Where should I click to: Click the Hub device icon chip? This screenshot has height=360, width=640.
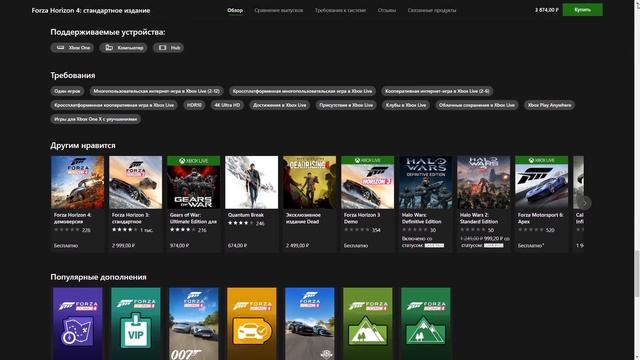point(168,48)
